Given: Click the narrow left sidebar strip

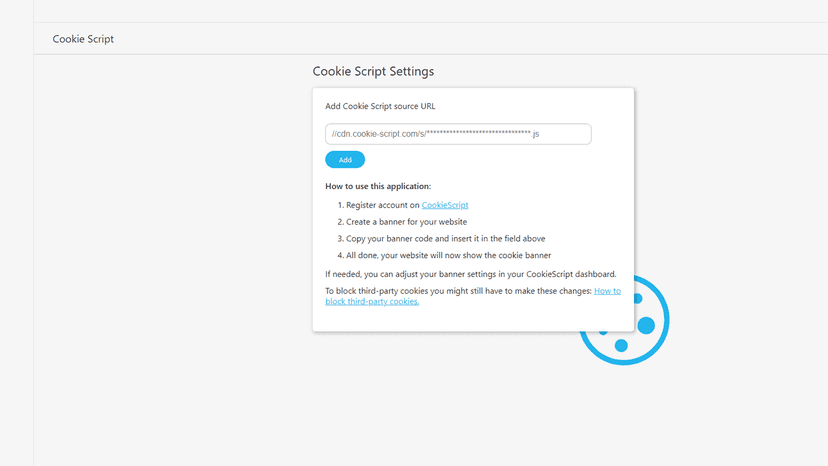Looking at the screenshot, I should tap(17, 233).
